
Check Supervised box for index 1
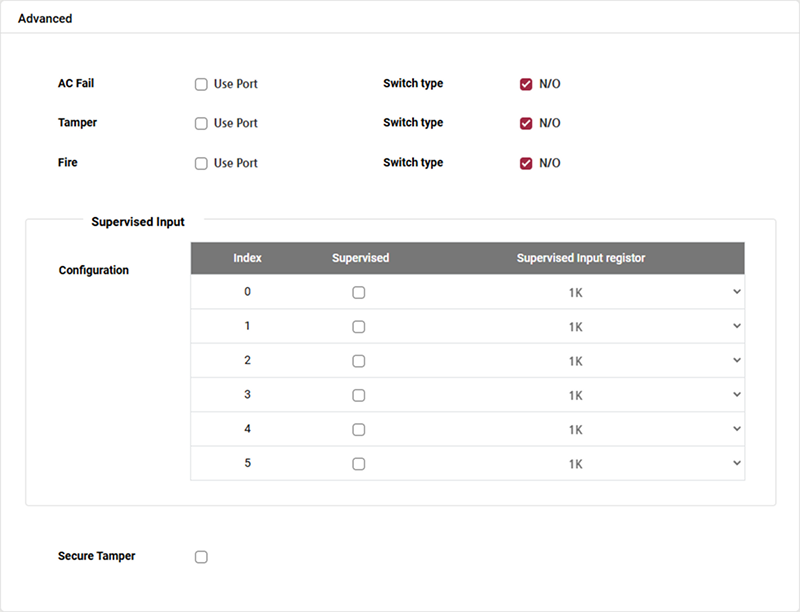[x=359, y=327]
